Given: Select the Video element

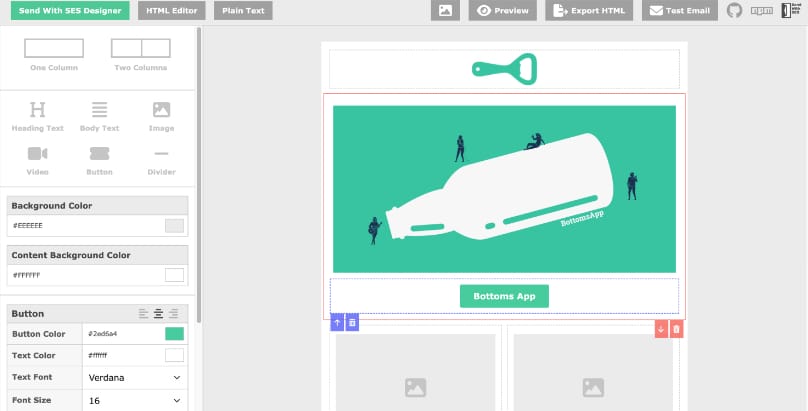Looking at the screenshot, I should (38, 161).
